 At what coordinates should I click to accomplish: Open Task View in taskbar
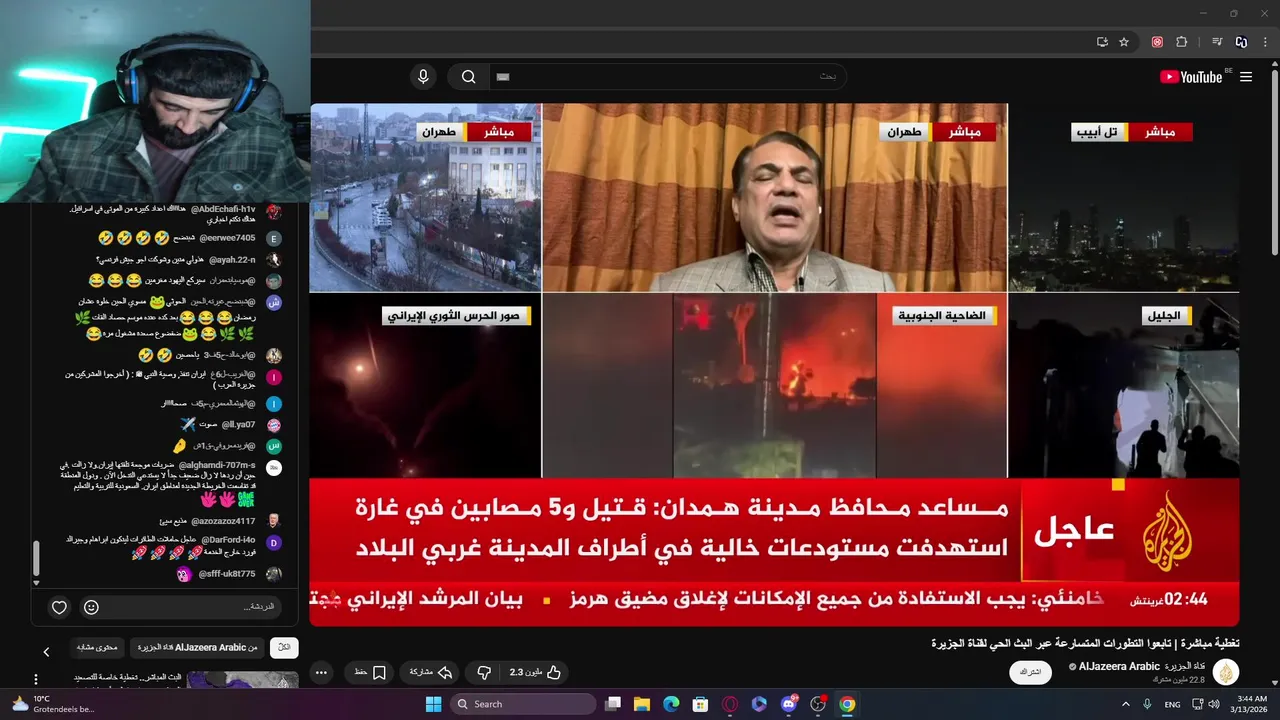pyautogui.click(x=613, y=704)
